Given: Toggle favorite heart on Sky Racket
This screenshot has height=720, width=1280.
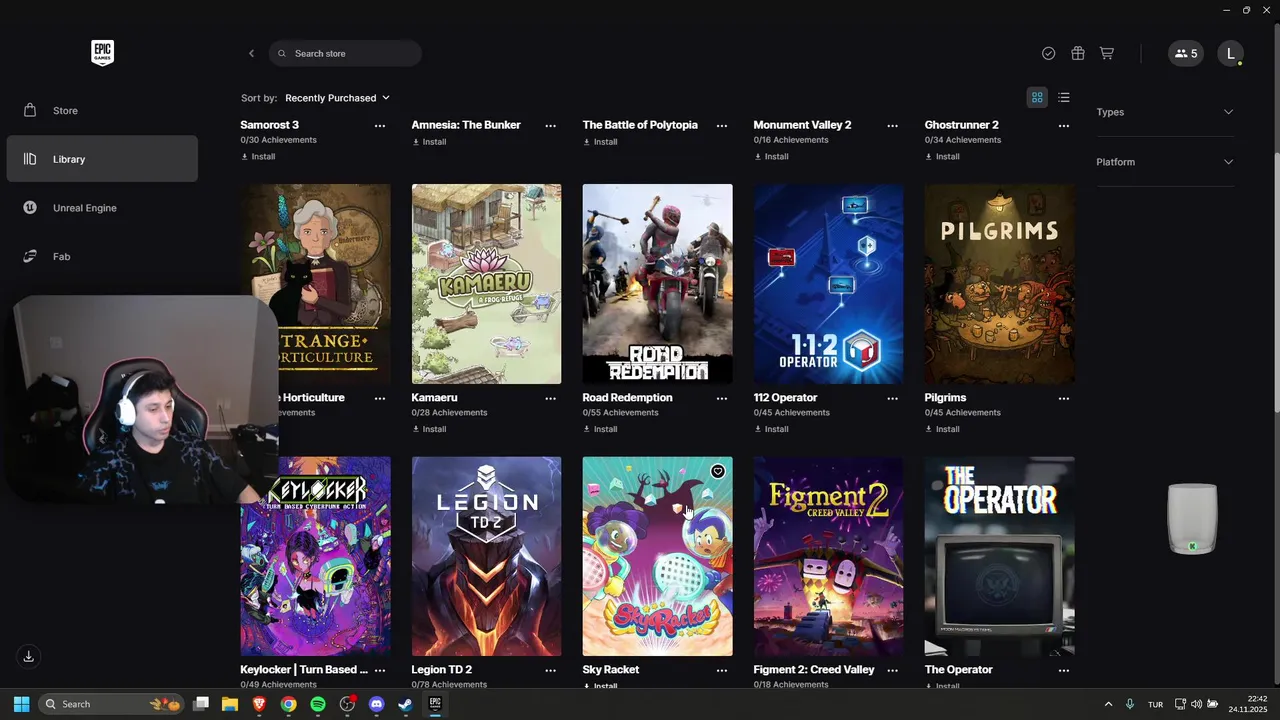Looking at the screenshot, I should point(718,471).
